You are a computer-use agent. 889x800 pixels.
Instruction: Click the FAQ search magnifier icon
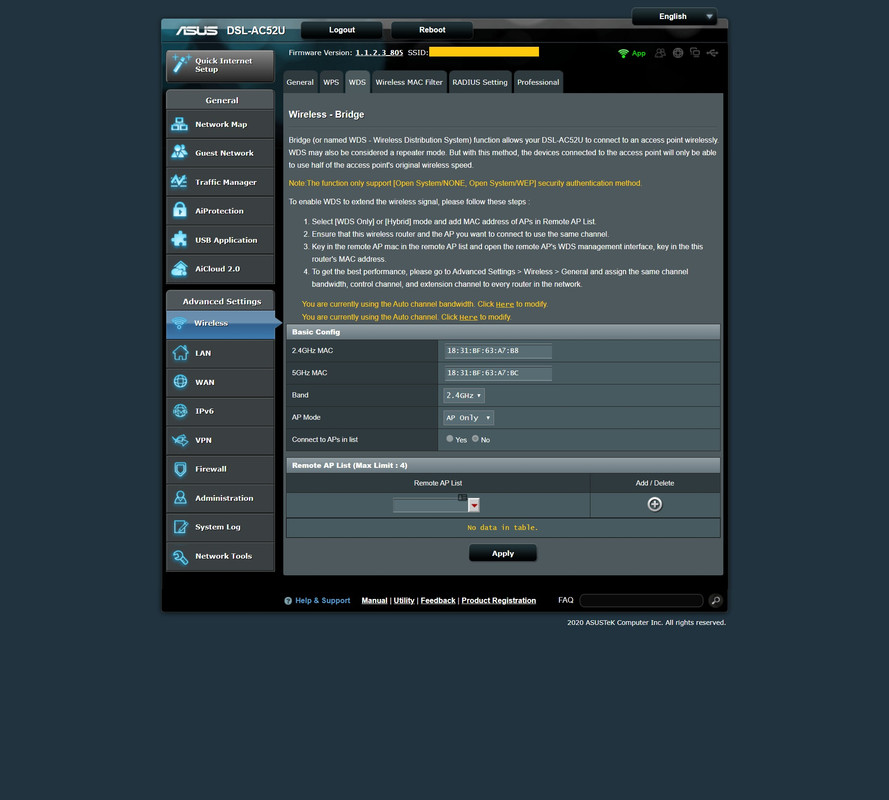click(x=716, y=600)
